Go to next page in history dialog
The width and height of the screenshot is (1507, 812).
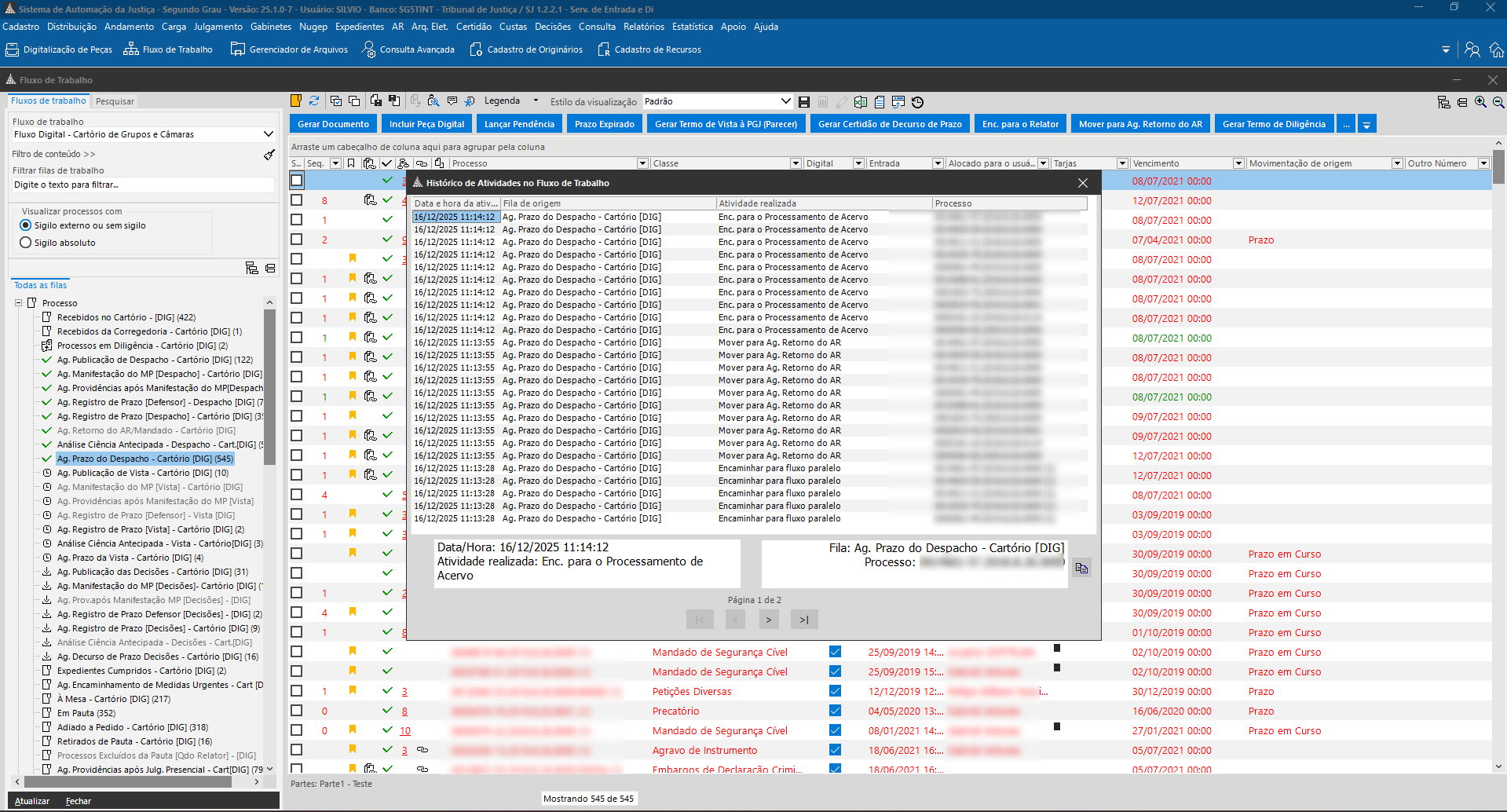(768, 620)
